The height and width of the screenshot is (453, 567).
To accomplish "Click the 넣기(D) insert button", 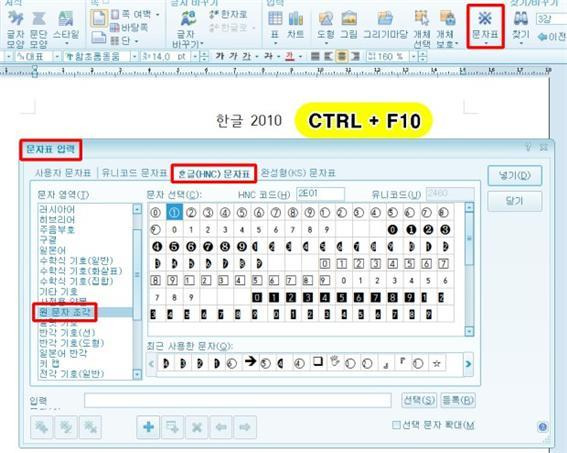I will [515, 176].
